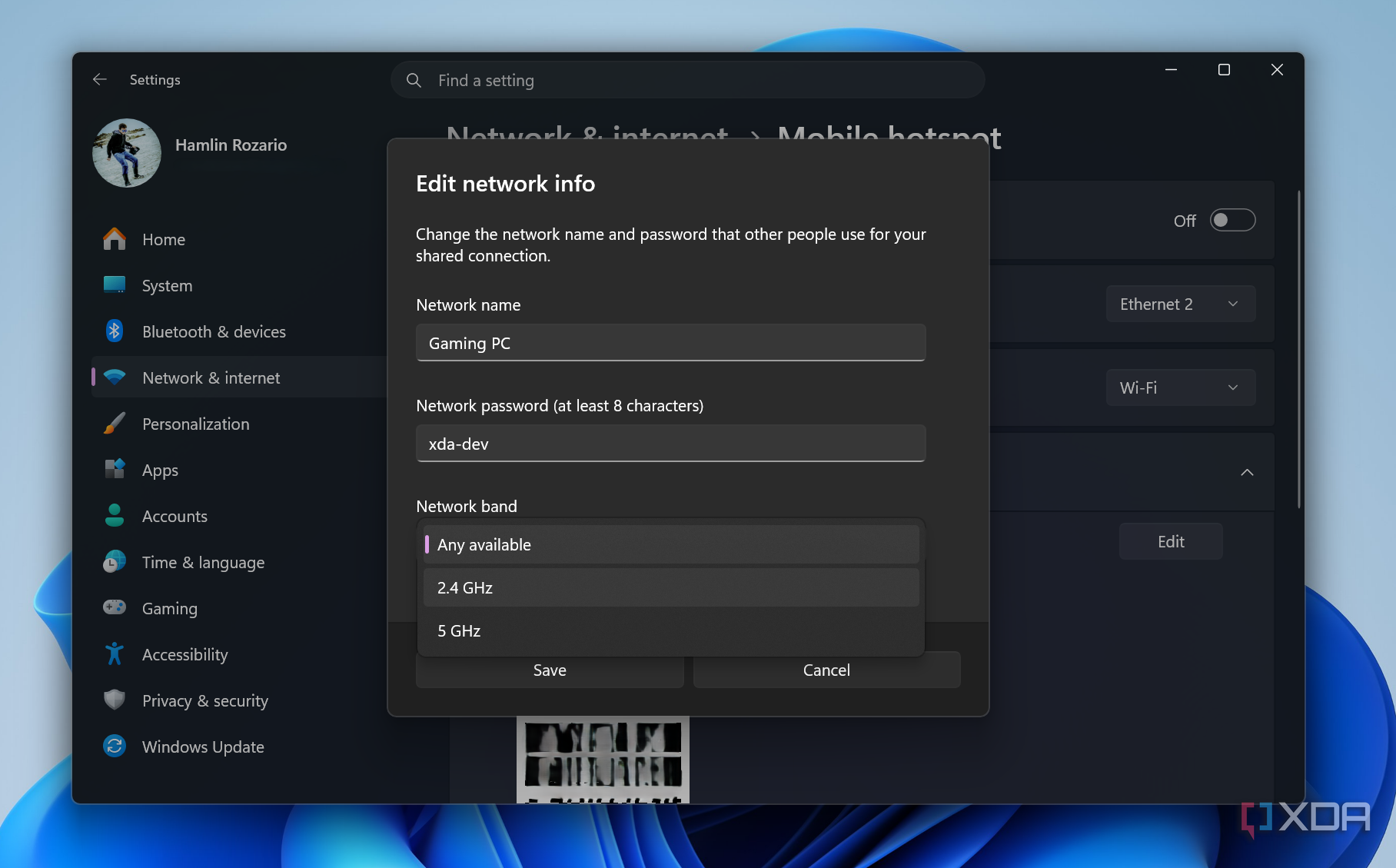Click the Hamlin Rozario account name
This screenshot has height=868, width=1396.
coord(231,145)
